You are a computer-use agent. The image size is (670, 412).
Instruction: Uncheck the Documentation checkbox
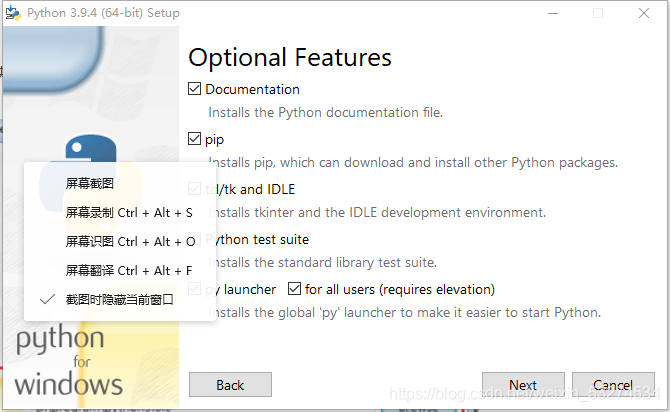point(194,89)
